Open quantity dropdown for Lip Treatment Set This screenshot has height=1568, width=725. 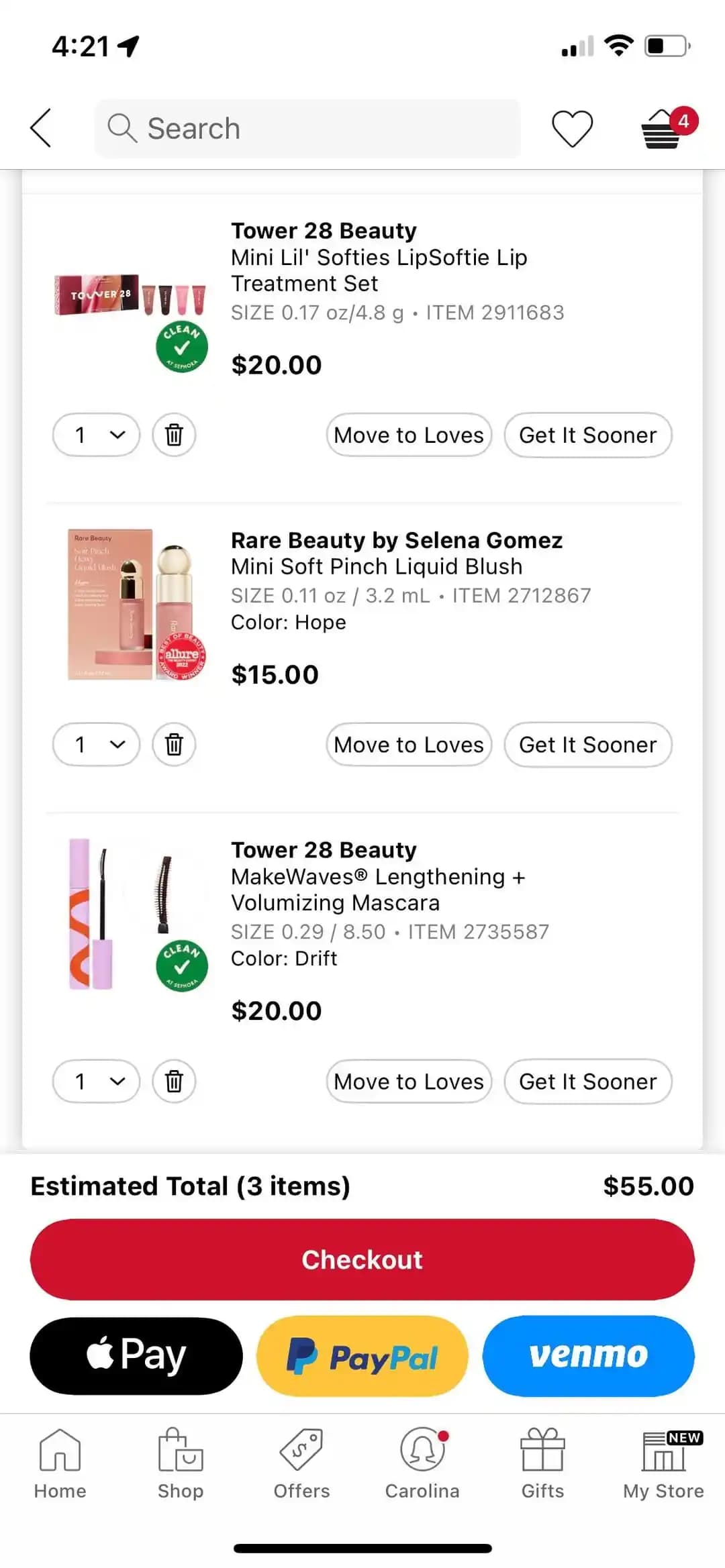[97, 435]
